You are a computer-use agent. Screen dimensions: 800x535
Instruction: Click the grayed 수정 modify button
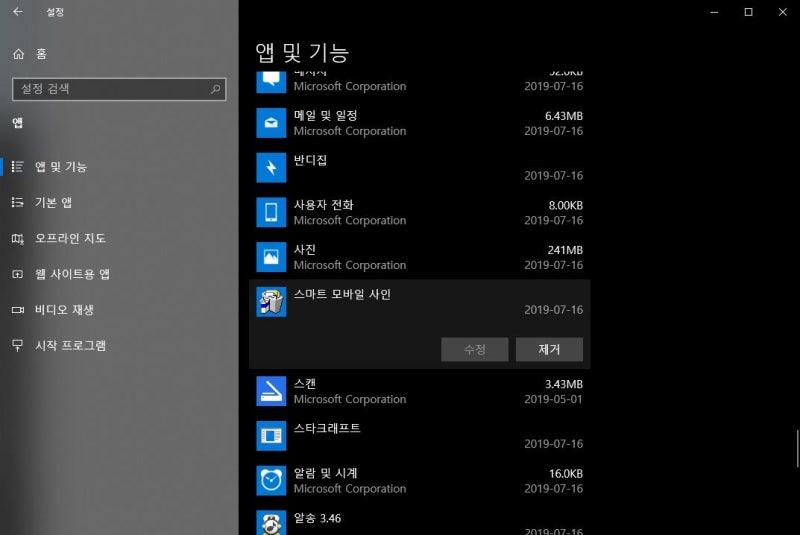pos(475,350)
